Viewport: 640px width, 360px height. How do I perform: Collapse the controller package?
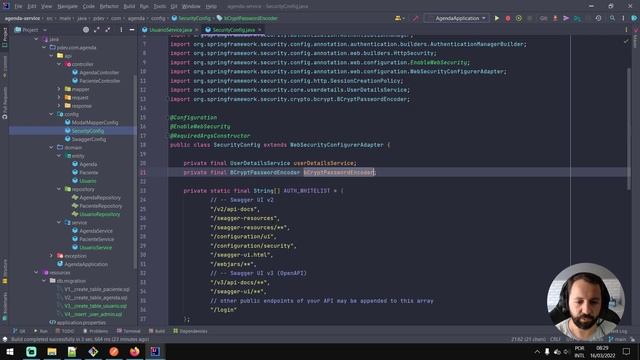coord(59,64)
